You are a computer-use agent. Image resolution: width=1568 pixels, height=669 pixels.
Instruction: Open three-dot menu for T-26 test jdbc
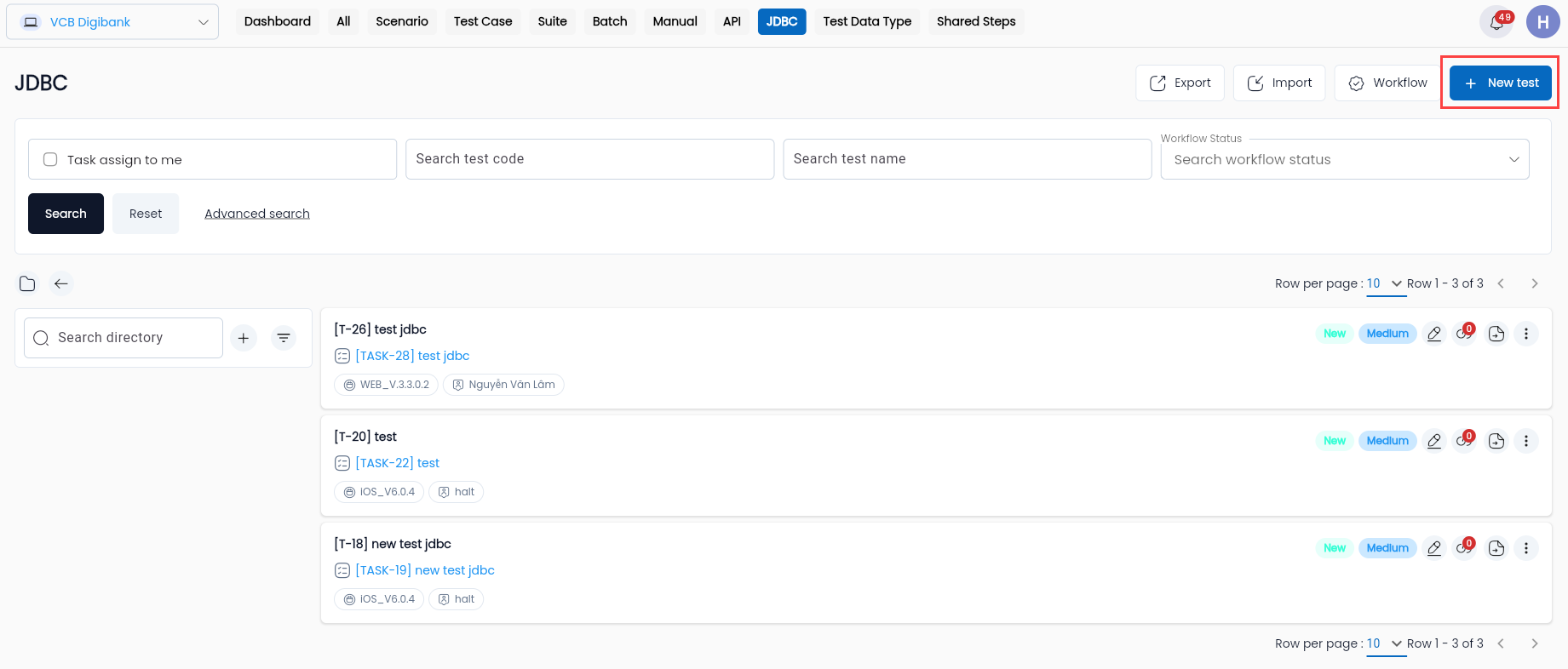pos(1526,334)
